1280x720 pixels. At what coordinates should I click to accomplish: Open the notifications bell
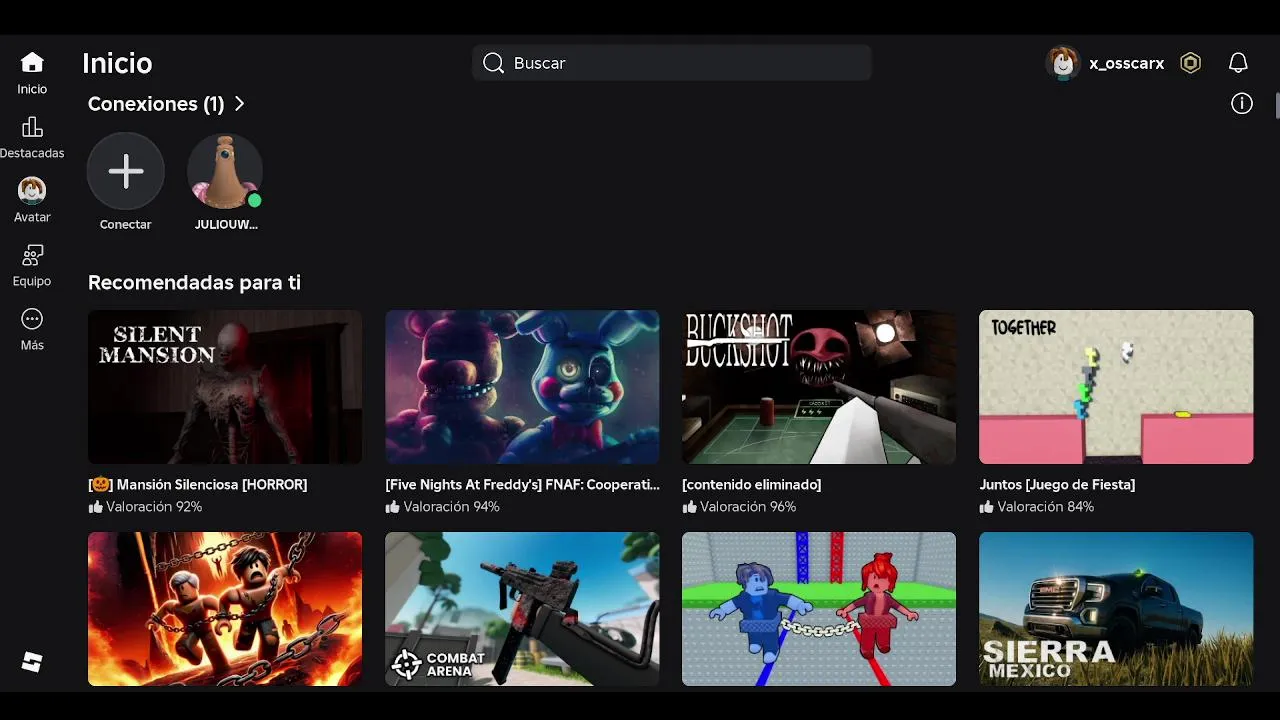pos(1238,63)
